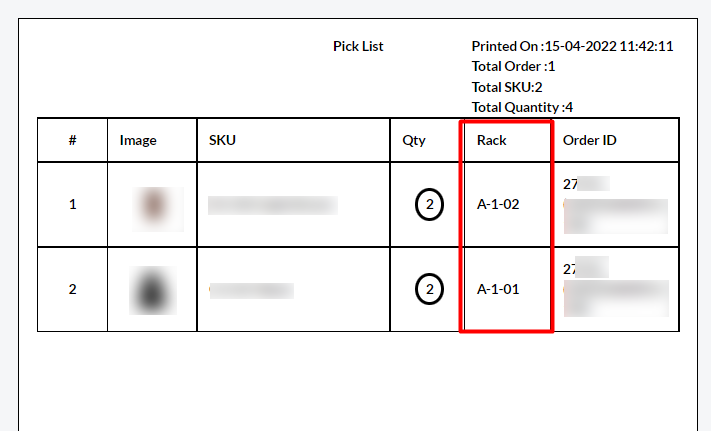Click the SKU column header
711x431 pixels.
point(222,140)
